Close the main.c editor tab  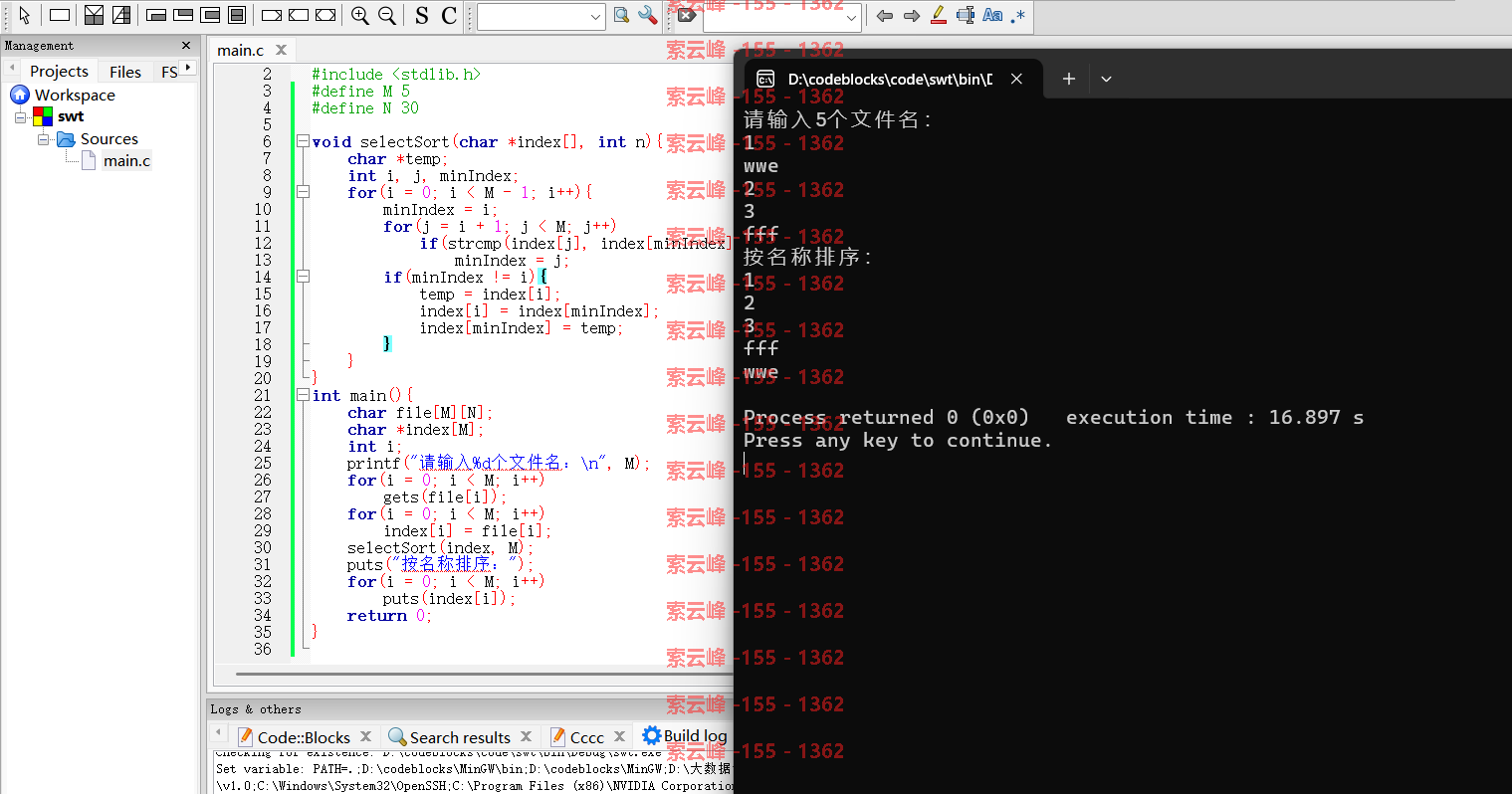click(x=281, y=50)
